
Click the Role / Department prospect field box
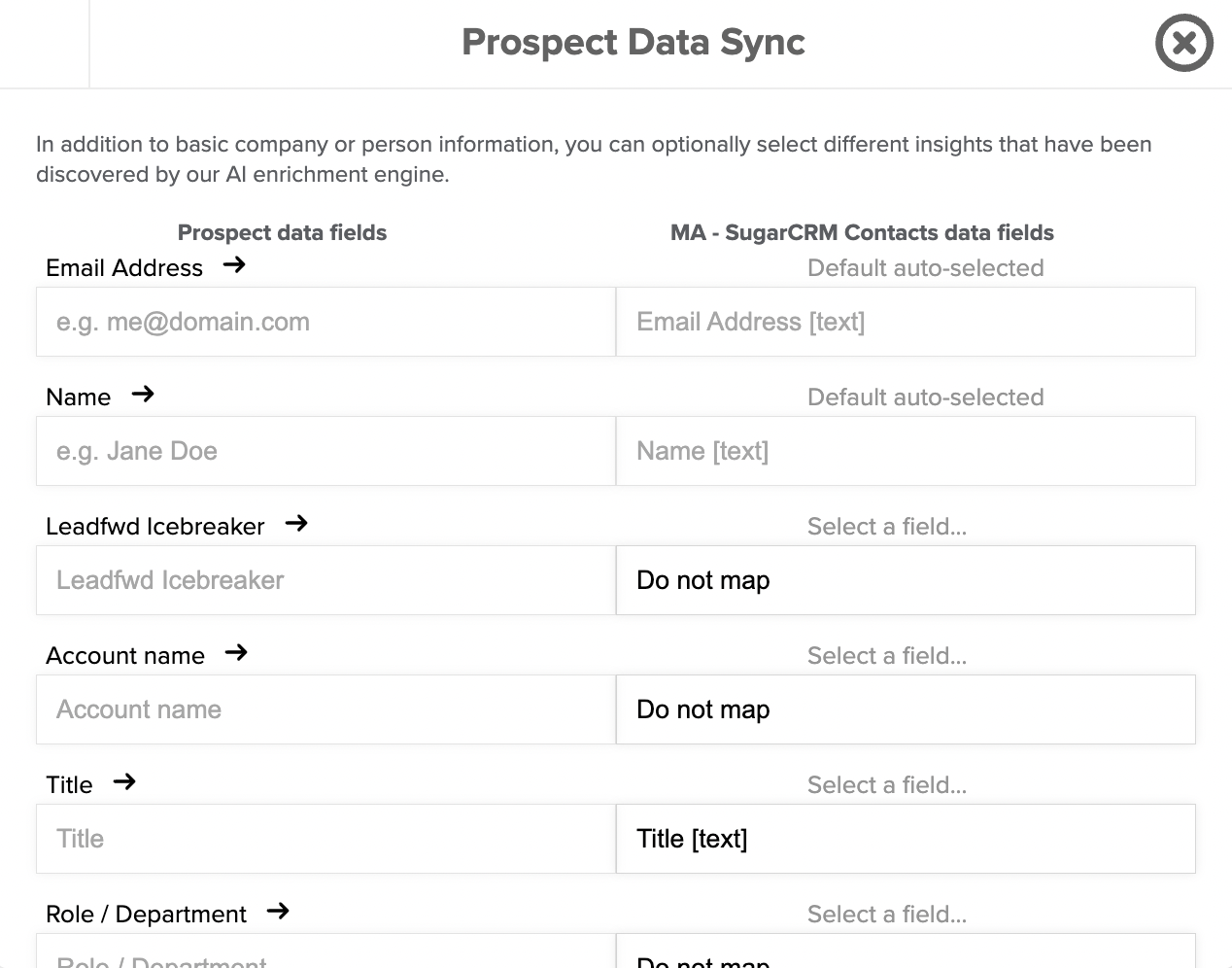pyautogui.click(x=325, y=951)
